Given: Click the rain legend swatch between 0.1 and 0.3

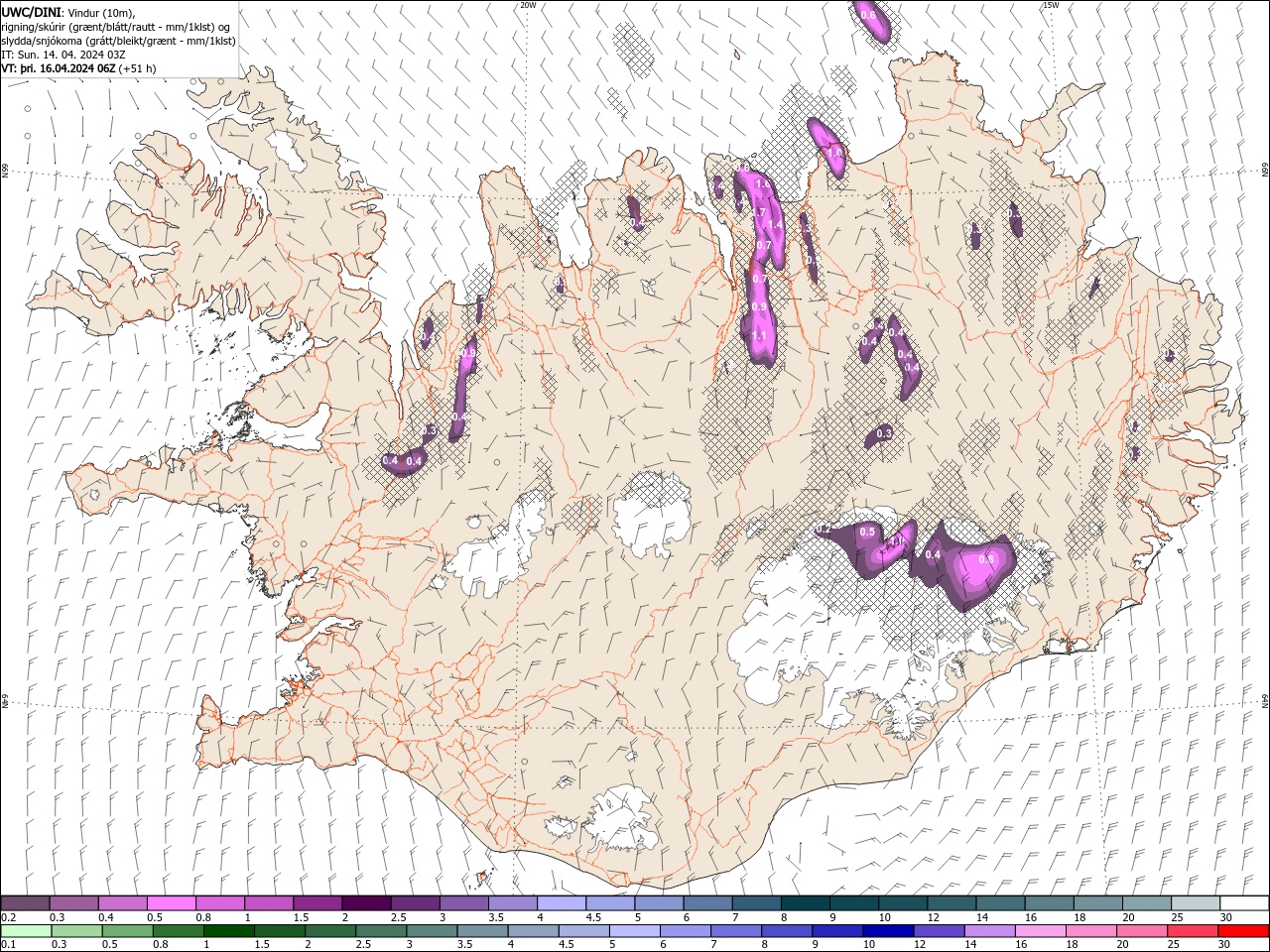Looking at the screenshot, I should point(25,931).
